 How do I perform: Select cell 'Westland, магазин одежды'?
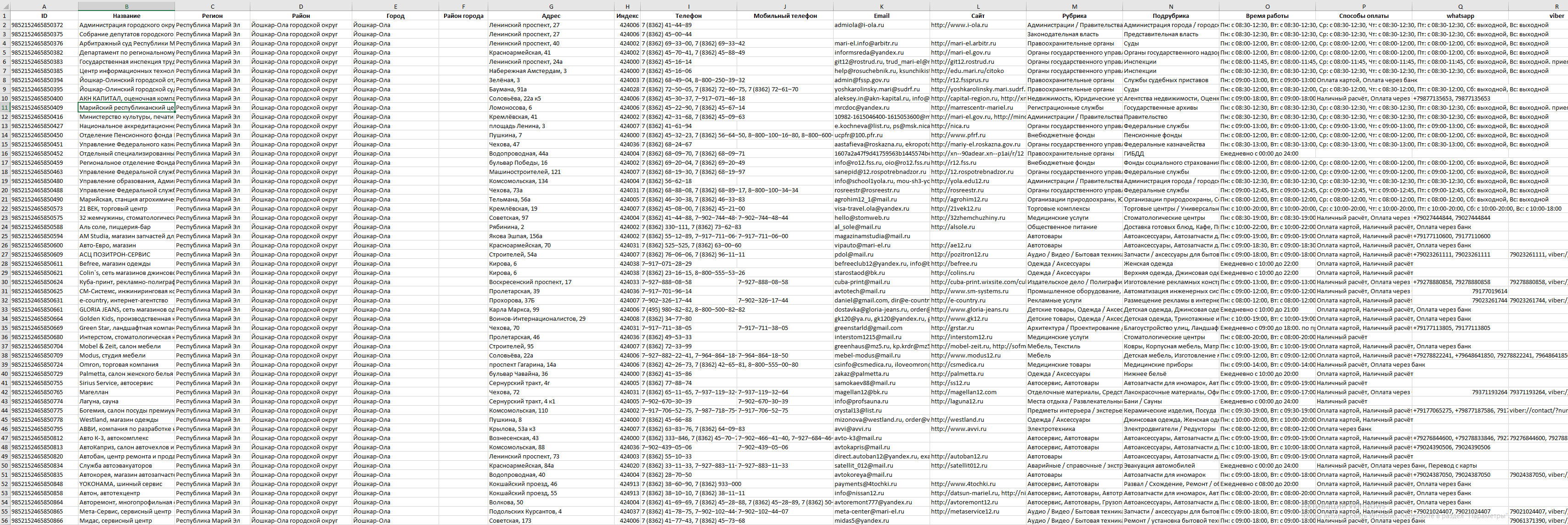coord(127,420)
